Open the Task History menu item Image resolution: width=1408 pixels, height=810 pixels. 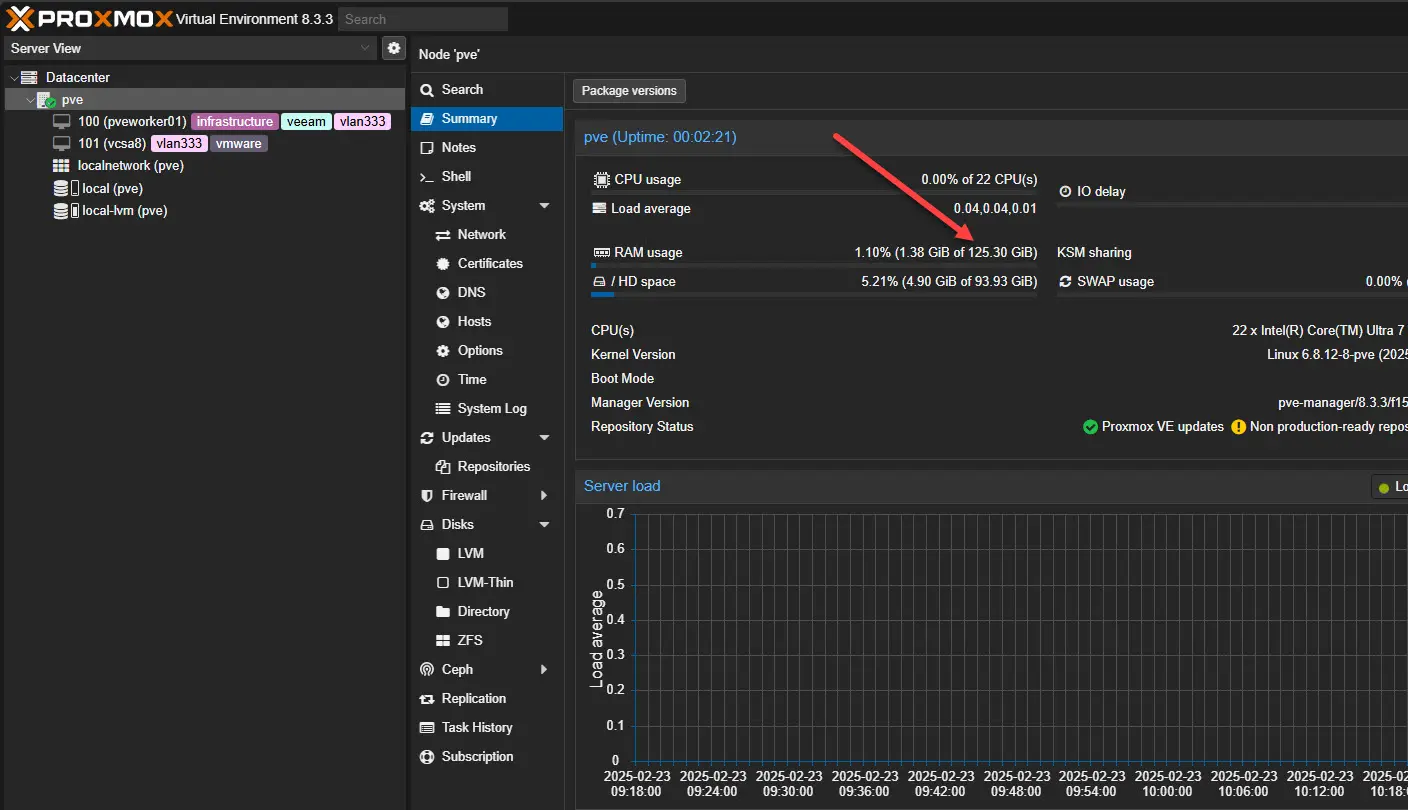point(476,728)
